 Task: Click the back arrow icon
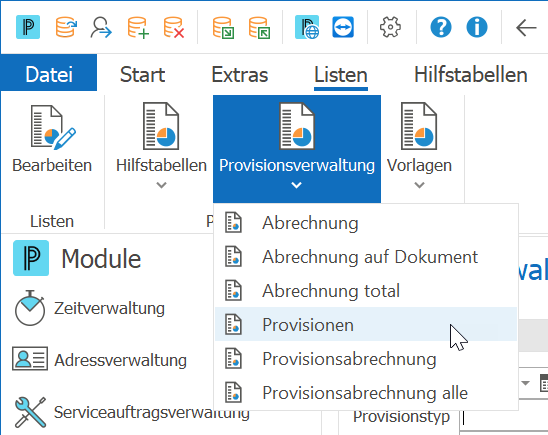pos(526,28)
